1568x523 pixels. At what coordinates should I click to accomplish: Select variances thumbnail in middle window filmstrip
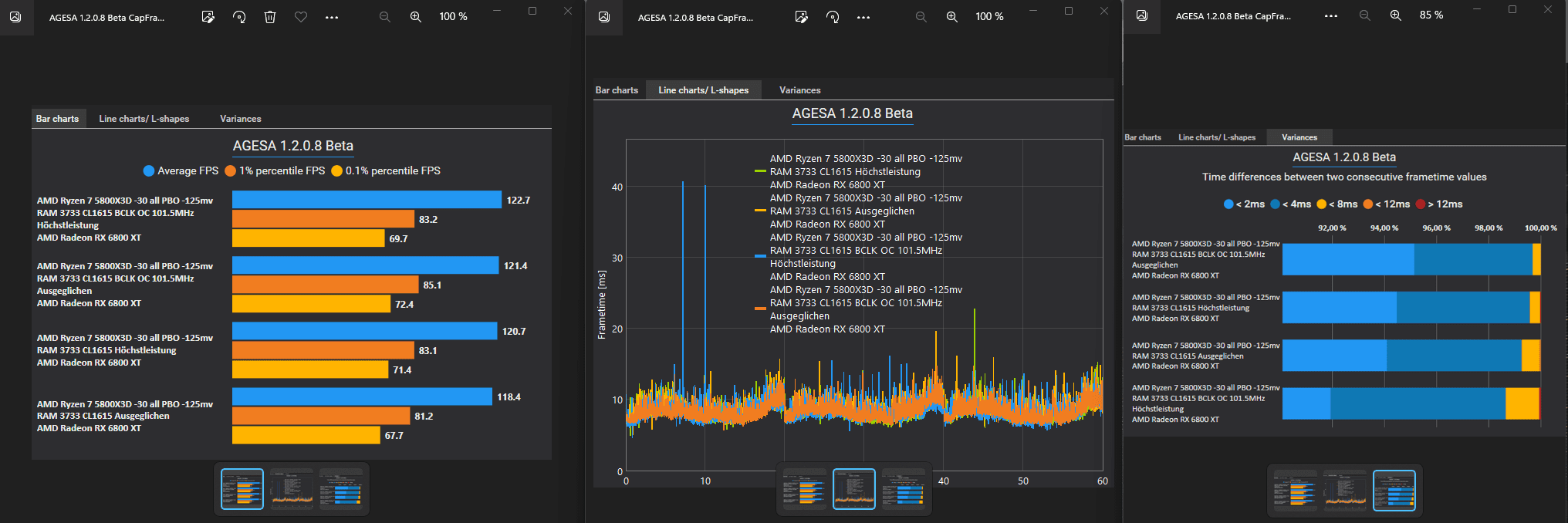(x=904, y=489)
